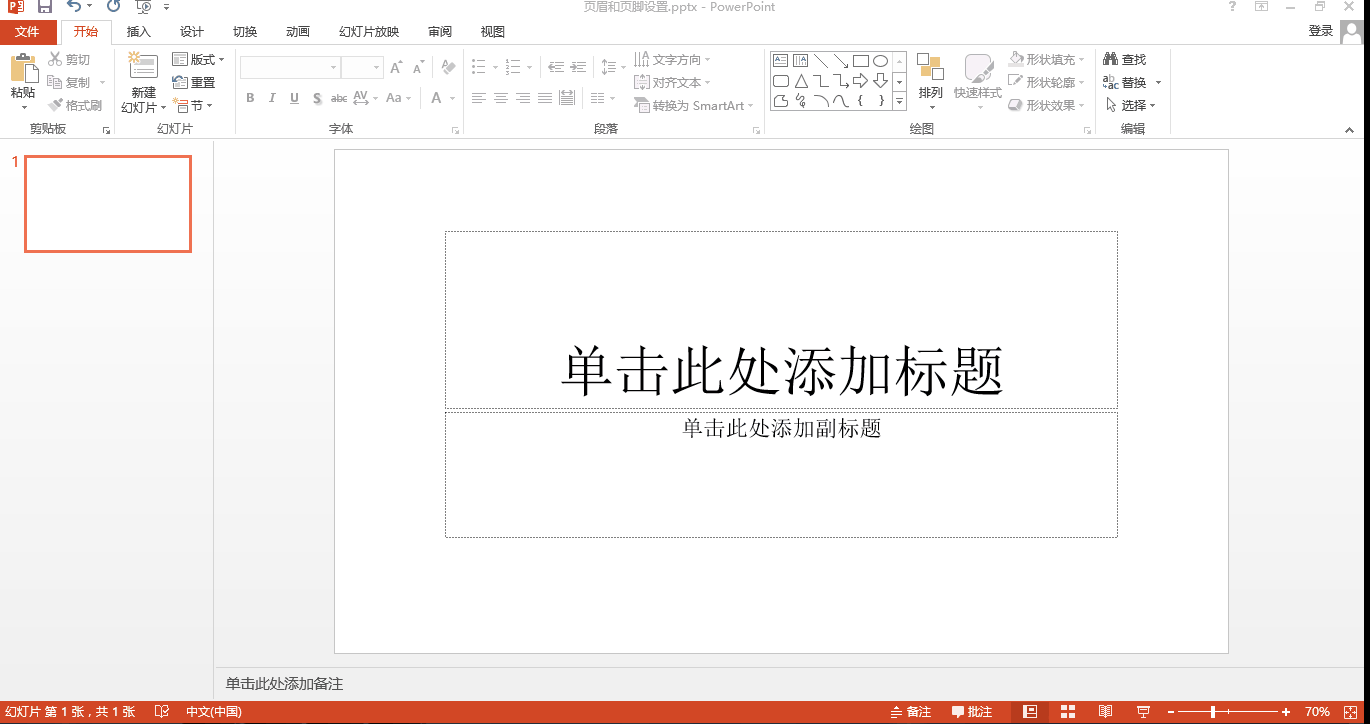Click the Format Painter (格式刷) button
This screenshot has height=724, width=1370.
coord(76,105)
